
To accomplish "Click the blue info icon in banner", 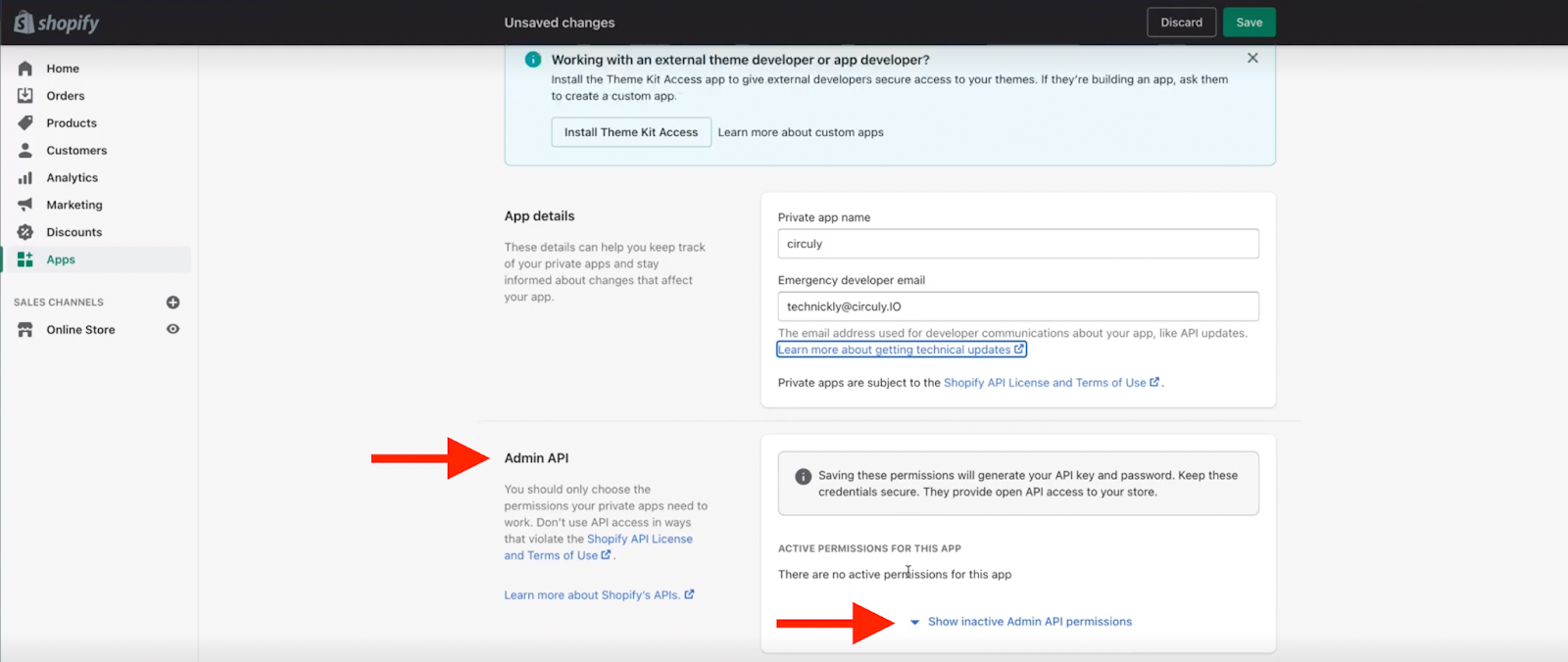I will (x=533, y=60).
